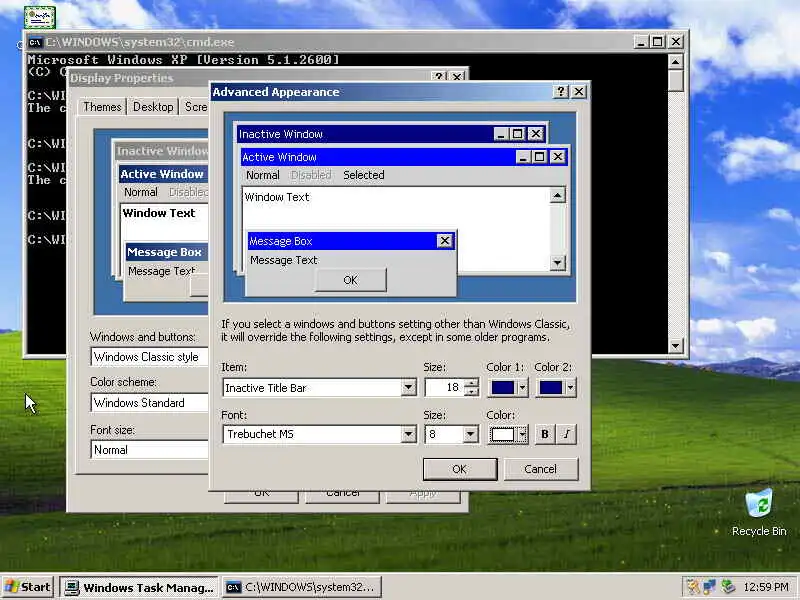Viewport: 800px width, 600px height.
Task: Click the preview Message Box OK button
Action: (351, 280)
